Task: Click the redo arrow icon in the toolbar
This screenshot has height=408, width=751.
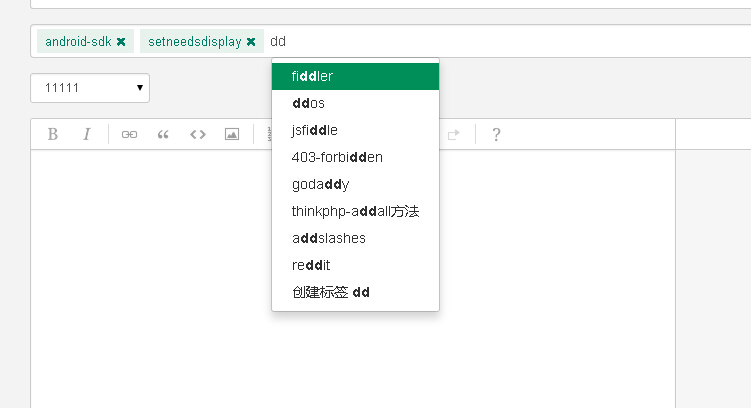Action: coord(454,135)
